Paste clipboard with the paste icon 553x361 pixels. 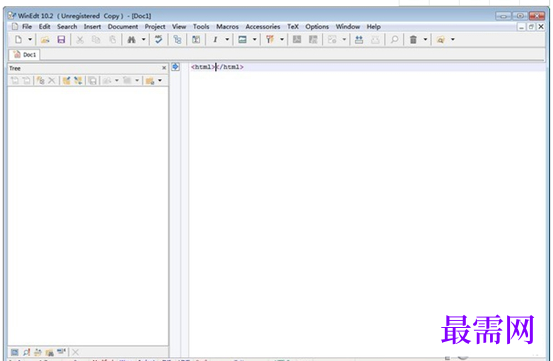(x=113, y=39)
